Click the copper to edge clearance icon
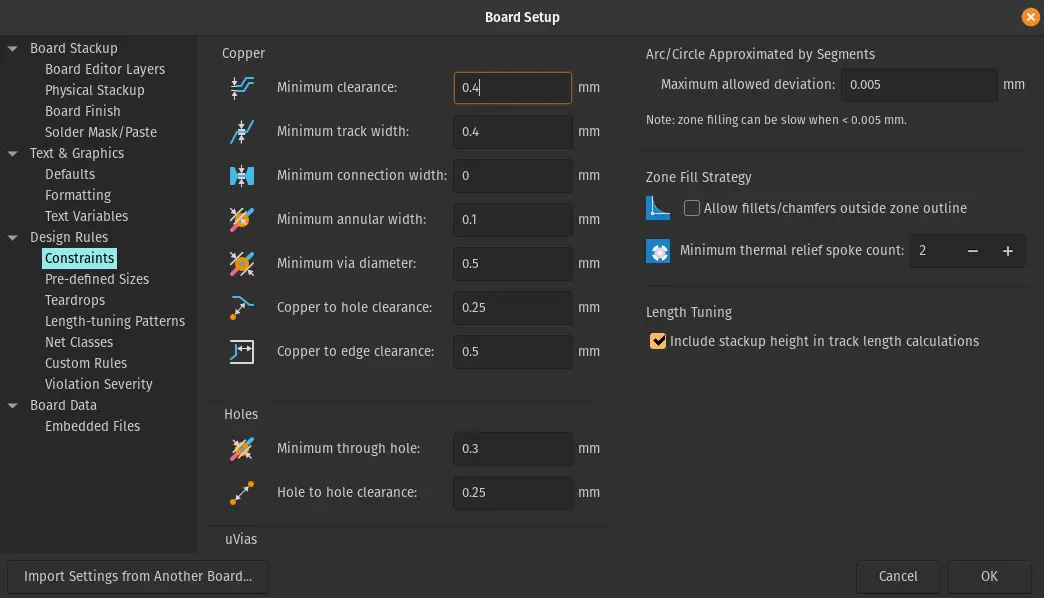Viewport: 1044px width, 598px height. (241, 351)
